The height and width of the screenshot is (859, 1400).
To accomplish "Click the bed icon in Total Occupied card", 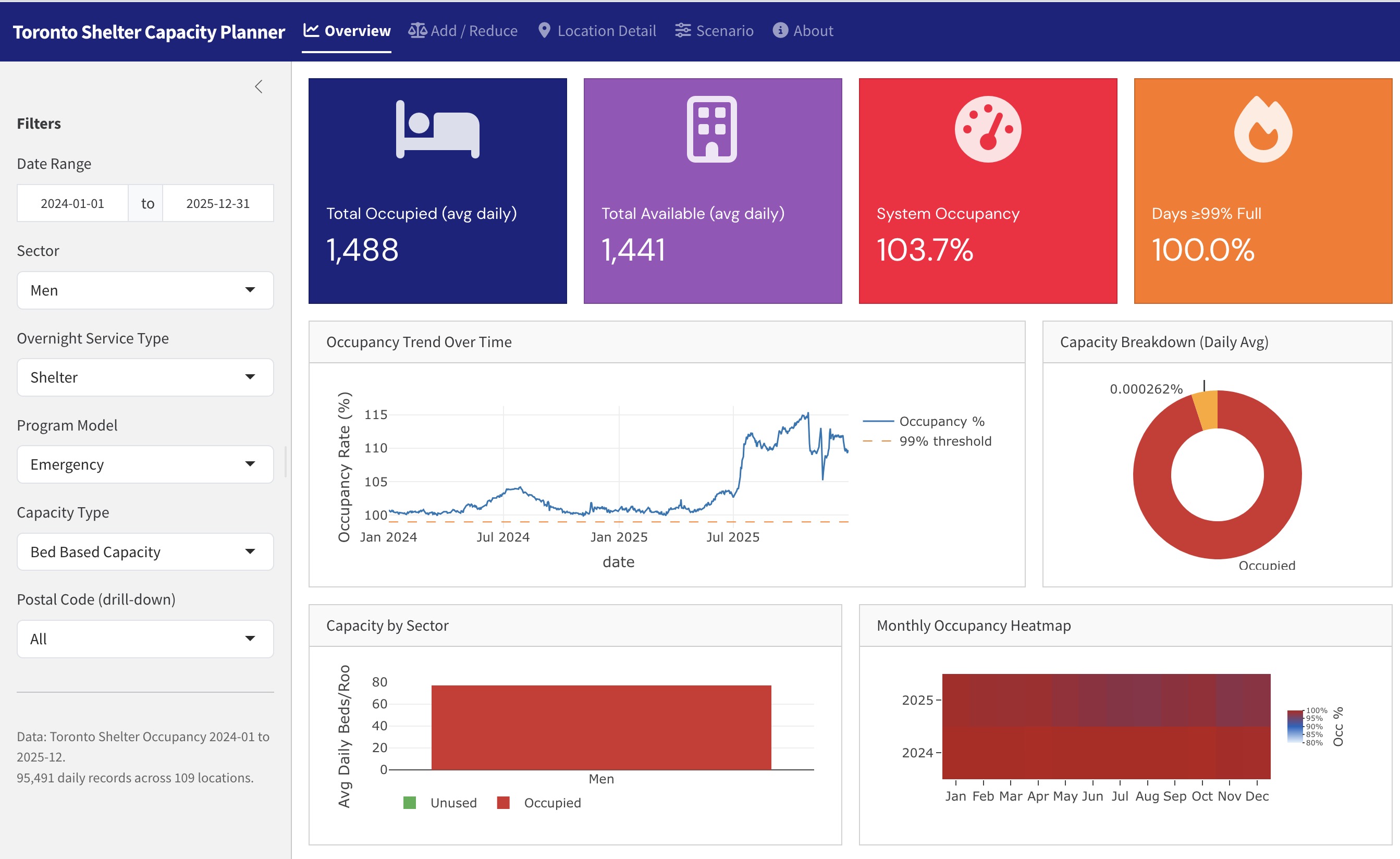I will coord(437,130).
